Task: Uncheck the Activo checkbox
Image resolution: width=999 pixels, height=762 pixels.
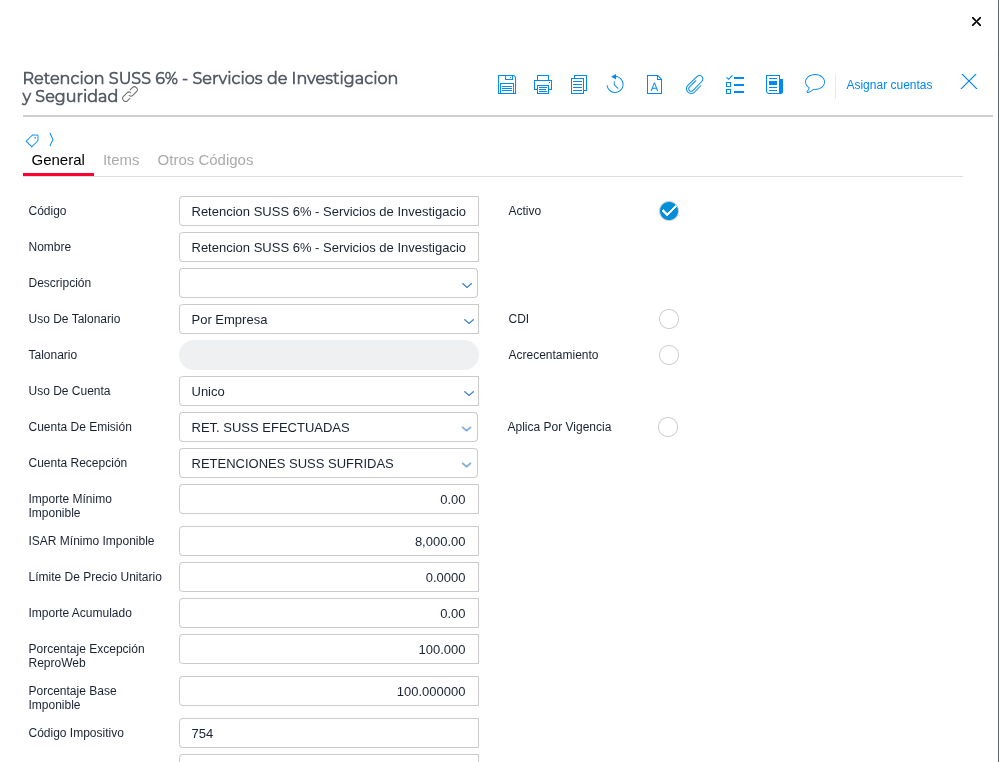Action: [669, 211]
